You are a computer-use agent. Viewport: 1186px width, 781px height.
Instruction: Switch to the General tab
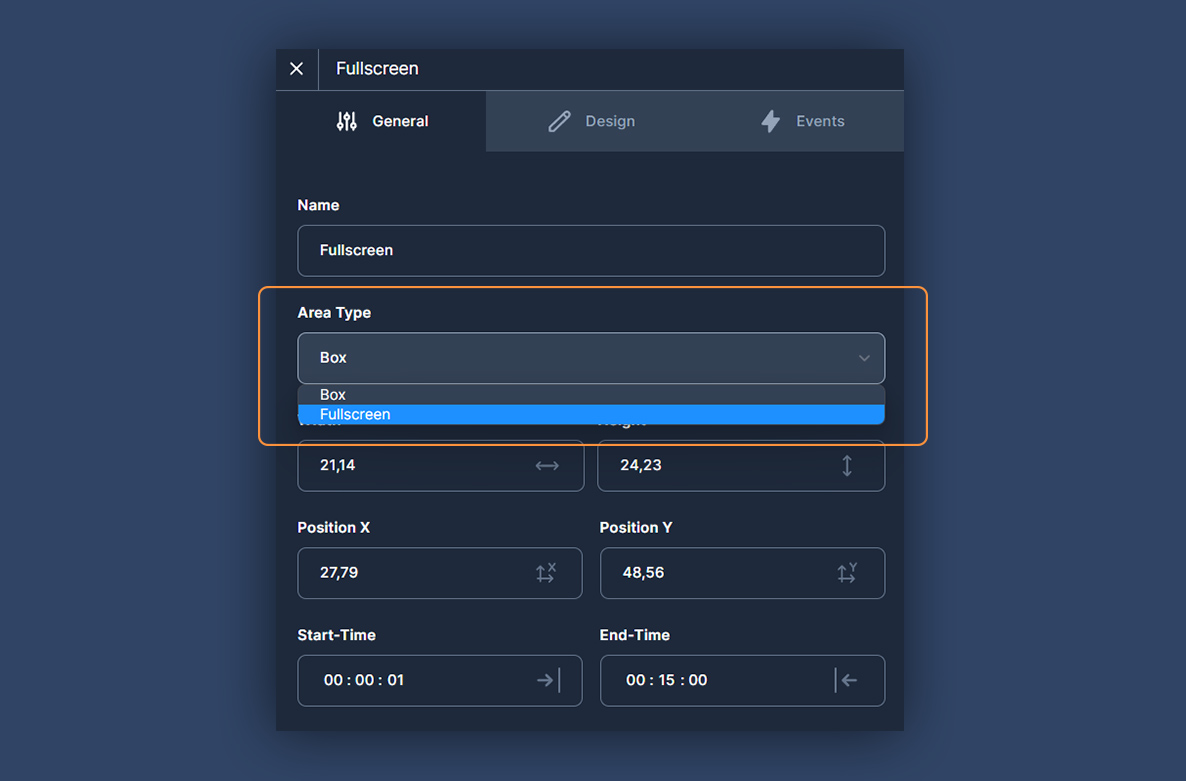tap(381, 121)
